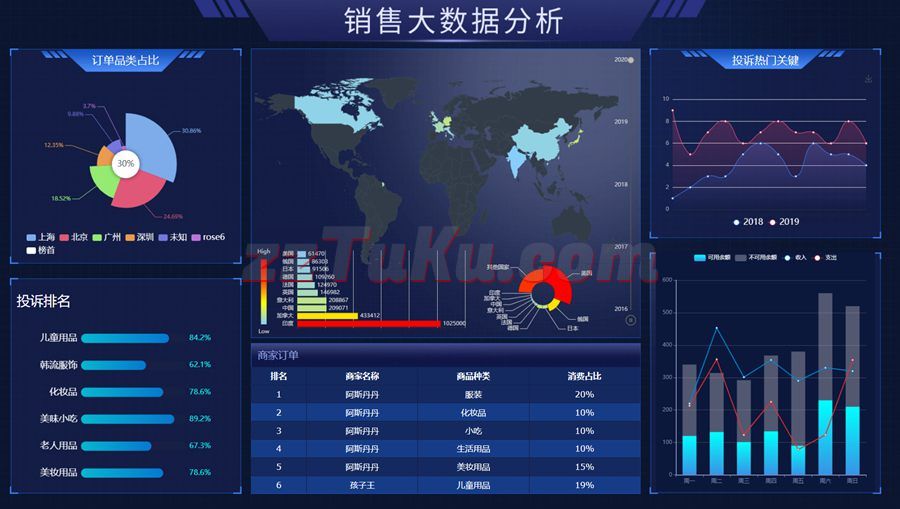The image size is (900, 509).
Task: Toggle the 2019 series legend in line chart
Action: (772, 222)
